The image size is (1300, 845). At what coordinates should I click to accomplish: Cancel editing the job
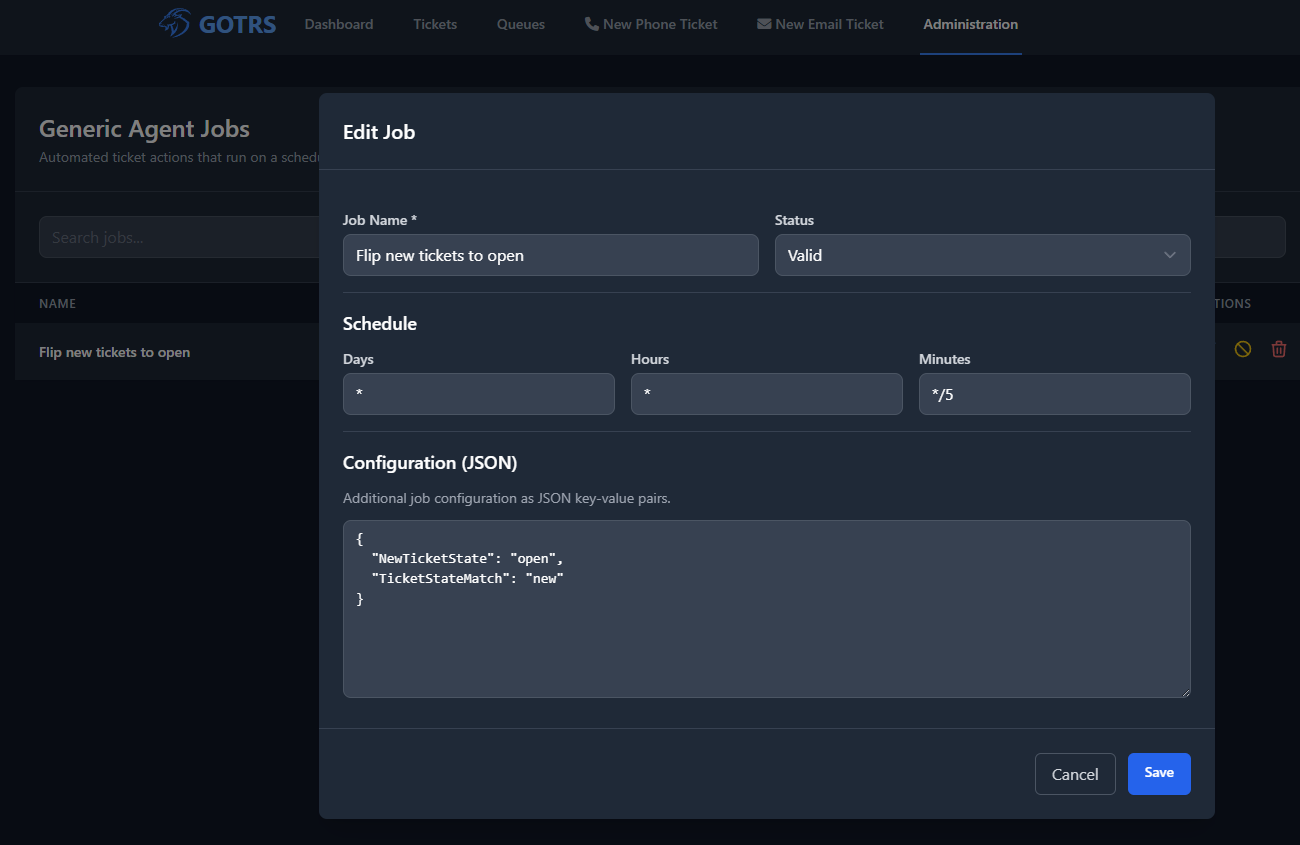pyautogui.click(x=1075, y=774)
